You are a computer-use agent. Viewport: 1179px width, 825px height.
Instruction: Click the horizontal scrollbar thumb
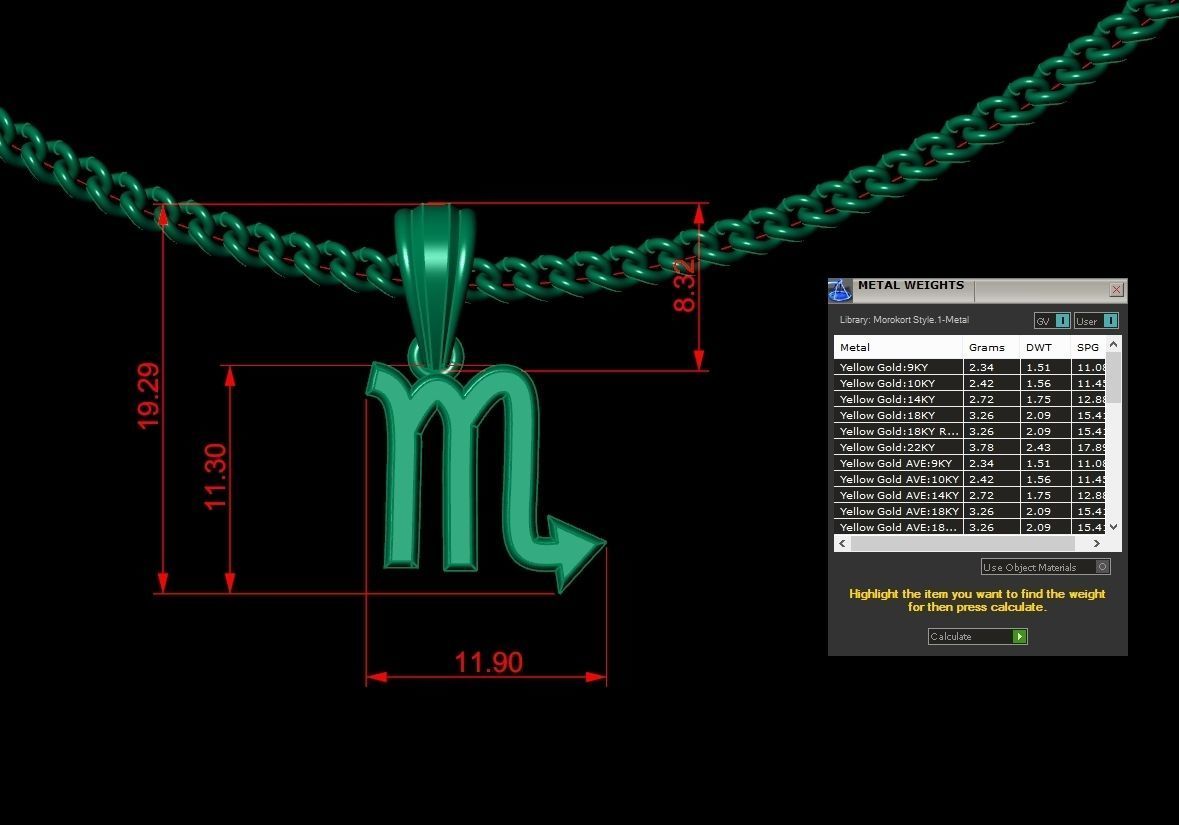click(962, 543)
